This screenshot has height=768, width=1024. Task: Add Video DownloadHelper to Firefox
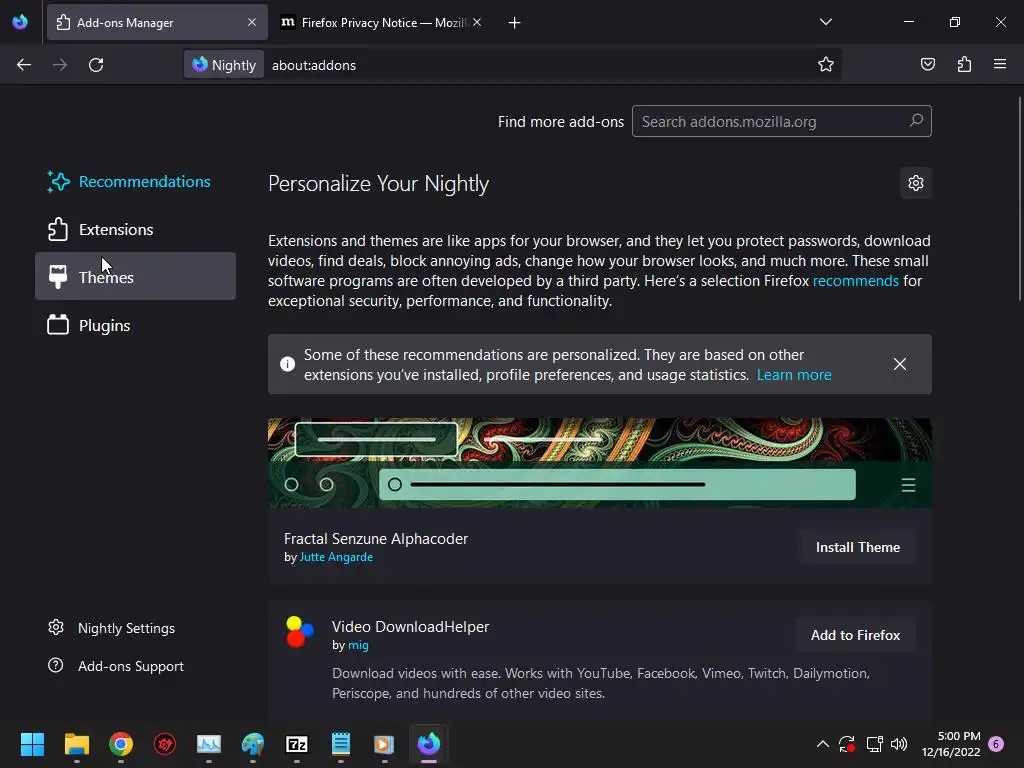click(856, 635)
